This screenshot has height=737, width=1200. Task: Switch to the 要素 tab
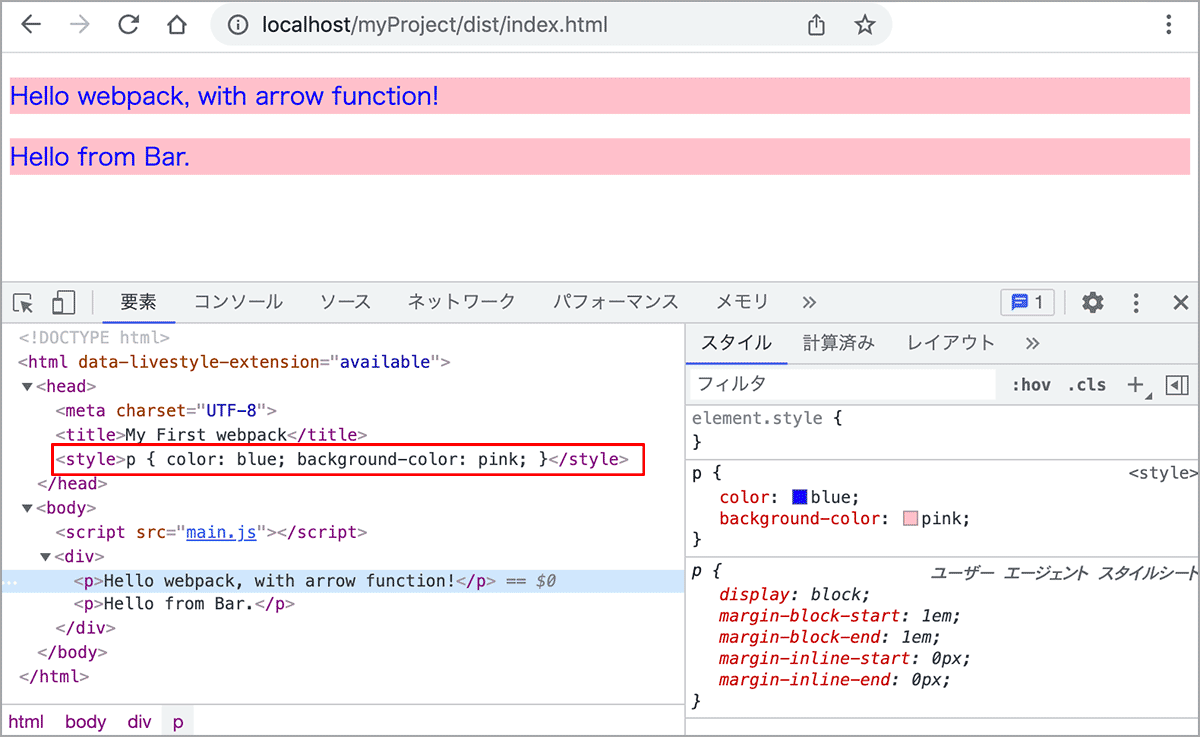[139, 302]
